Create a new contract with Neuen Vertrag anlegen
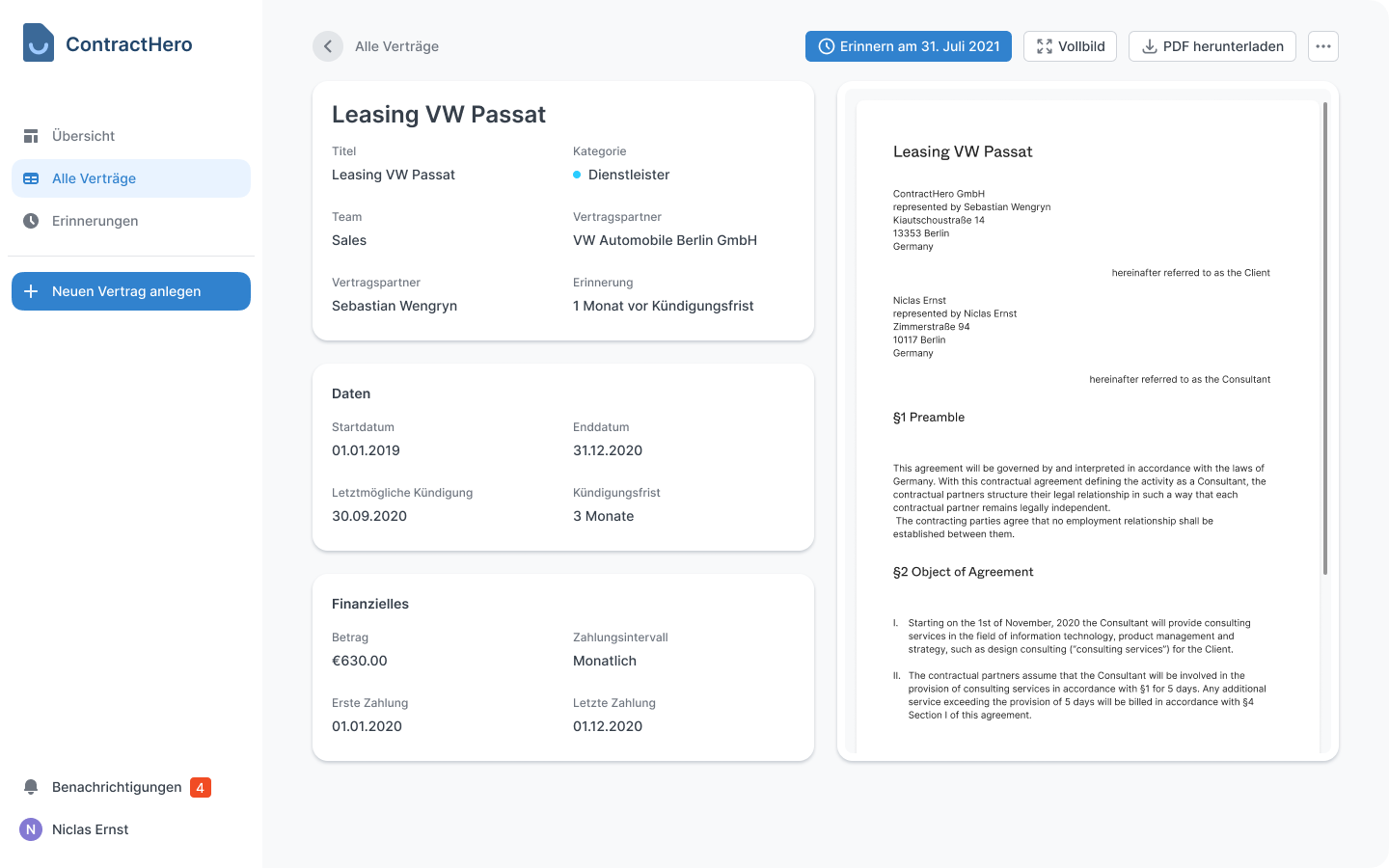 pyautogui.click(x=131, y=291)
